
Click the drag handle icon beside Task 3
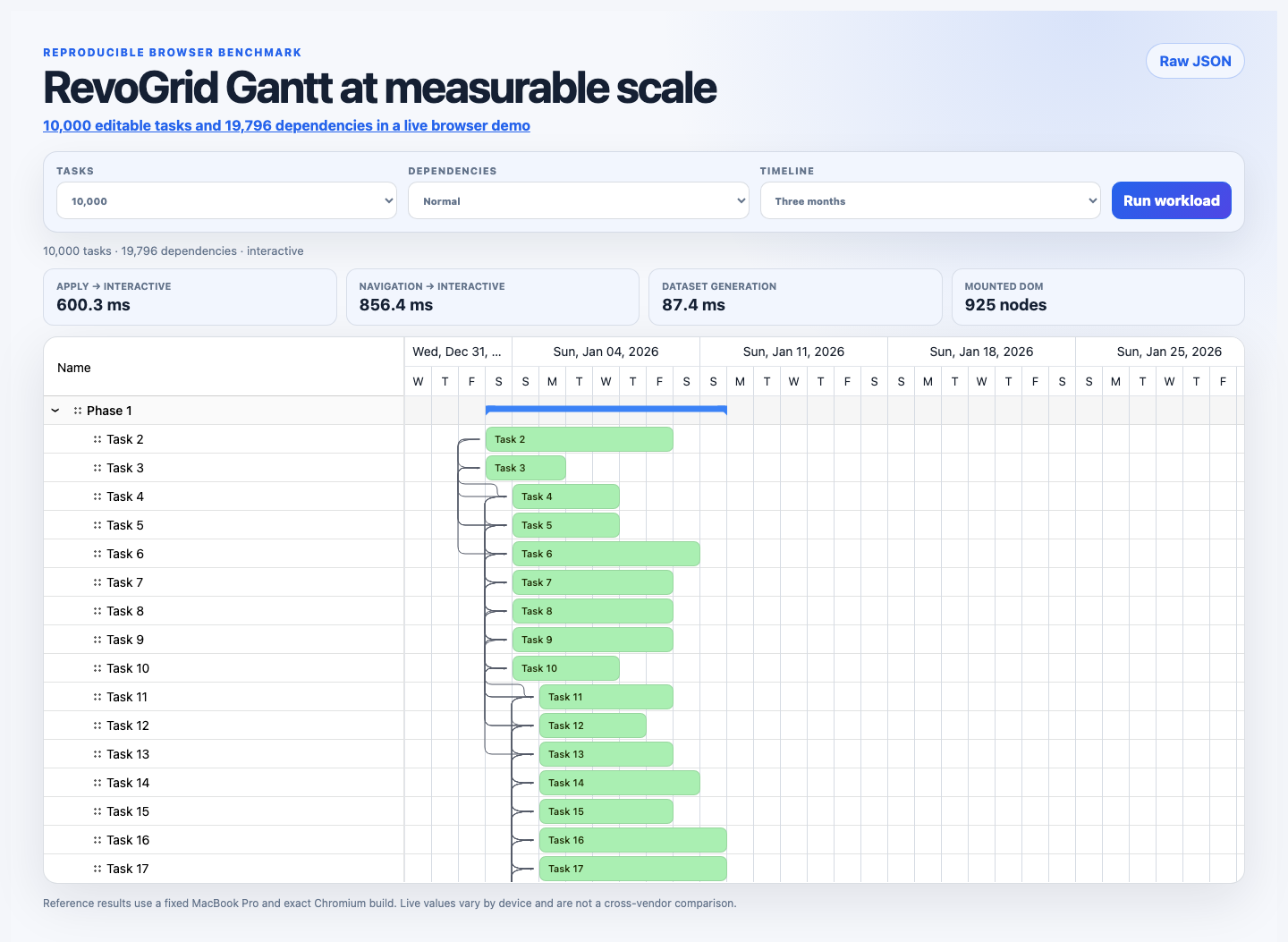tap(97, 468)
